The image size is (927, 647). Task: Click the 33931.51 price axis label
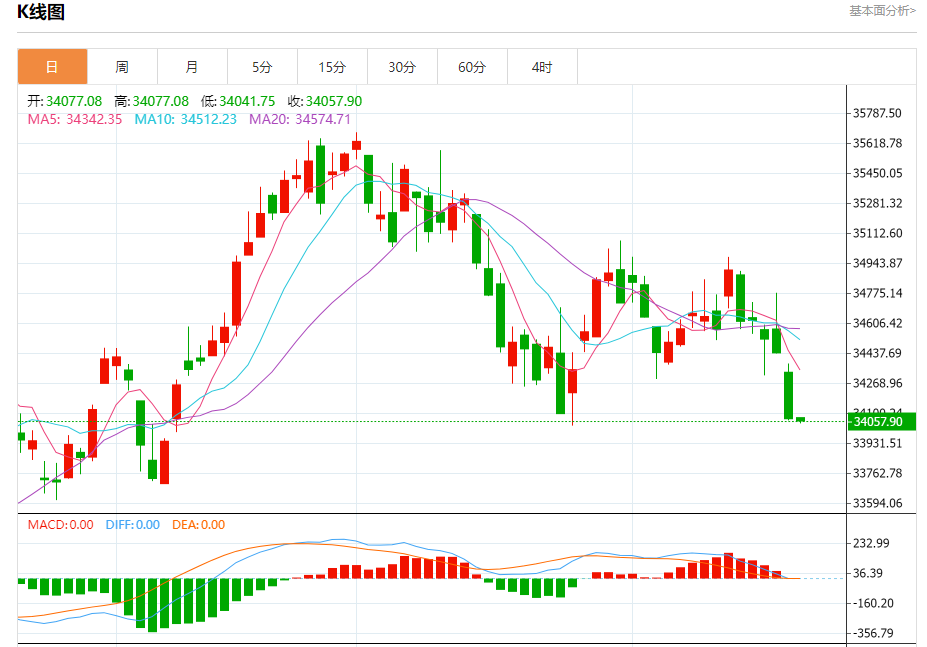877,444
